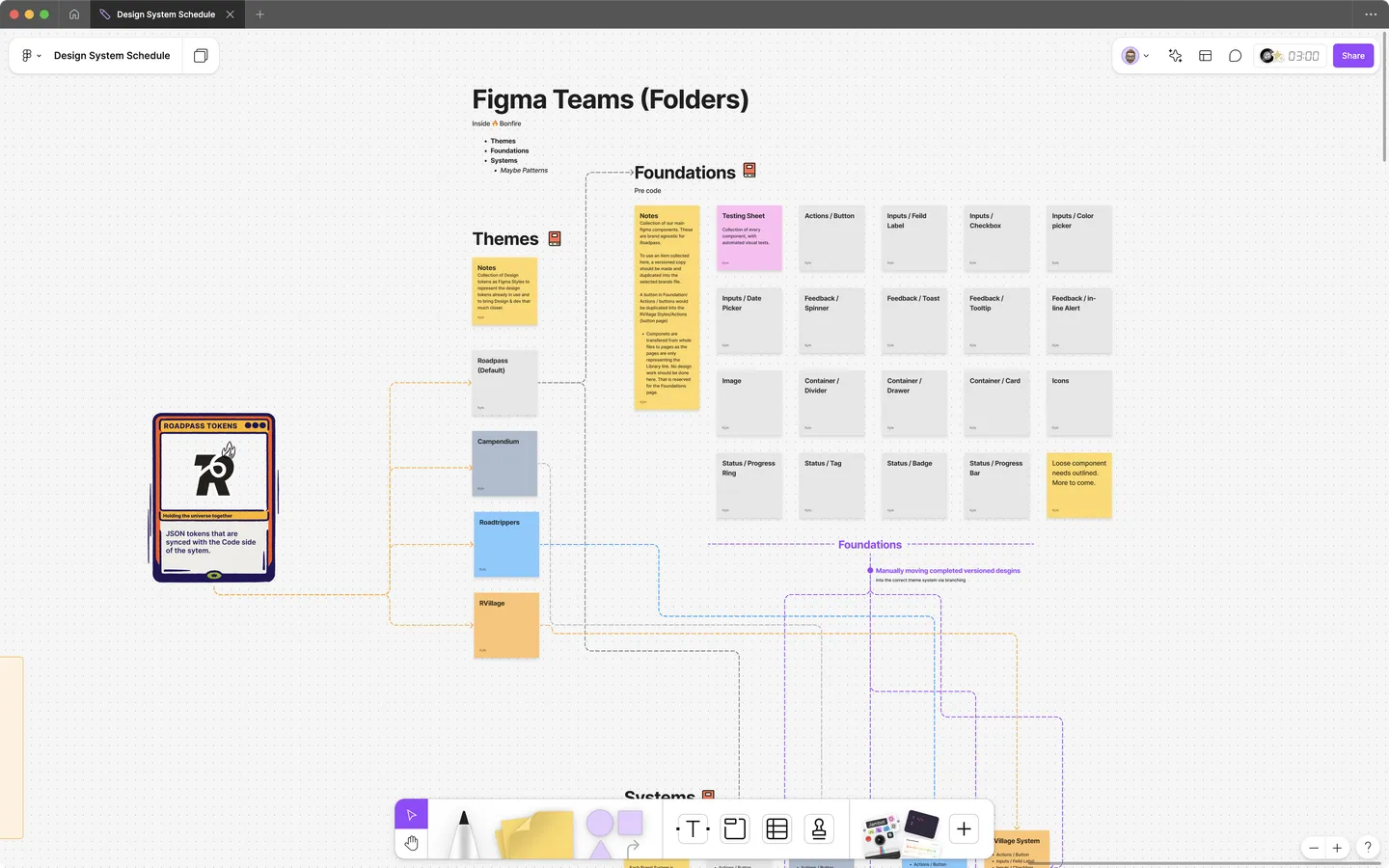Select the Feedback / Toast sticky
The height and width of the screenshot is (868, 1389).
coord(914,321)
